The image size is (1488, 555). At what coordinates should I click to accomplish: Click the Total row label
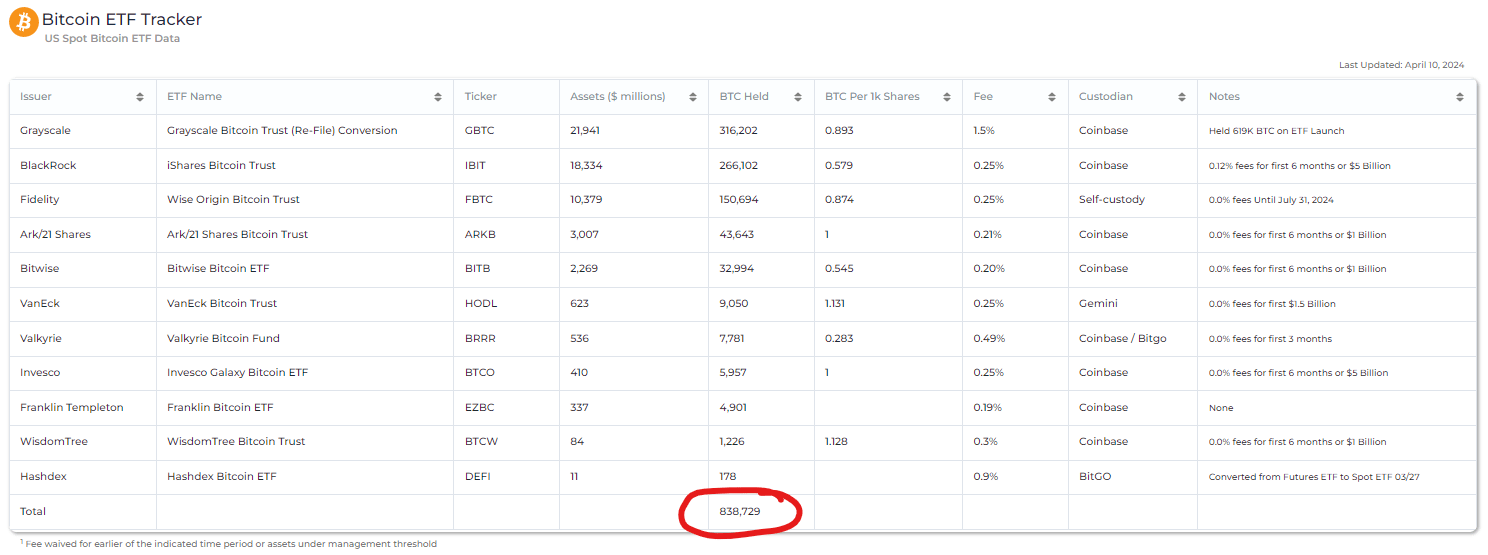33,511
